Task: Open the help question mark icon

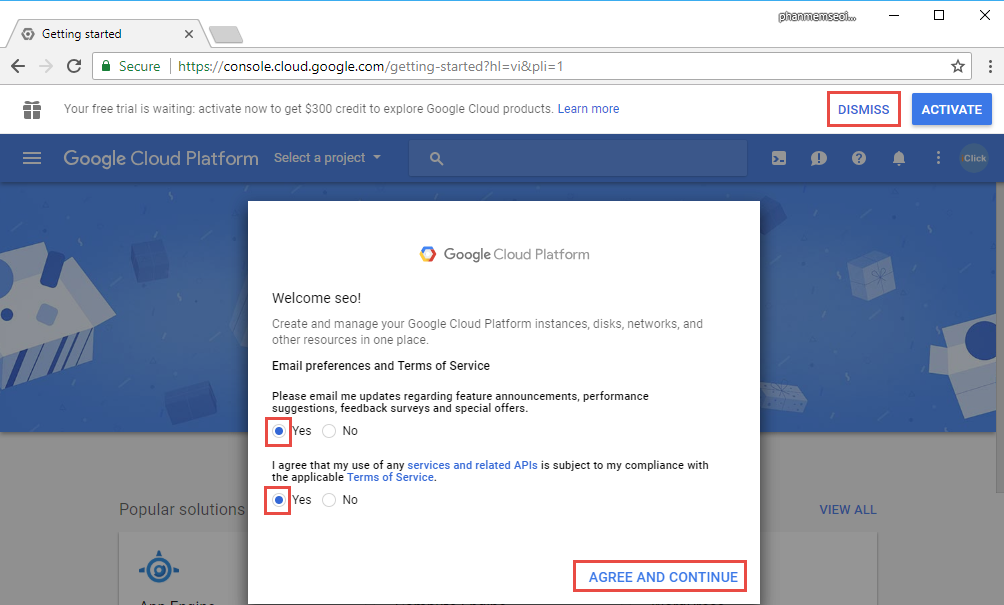Action: coord(859,158)
